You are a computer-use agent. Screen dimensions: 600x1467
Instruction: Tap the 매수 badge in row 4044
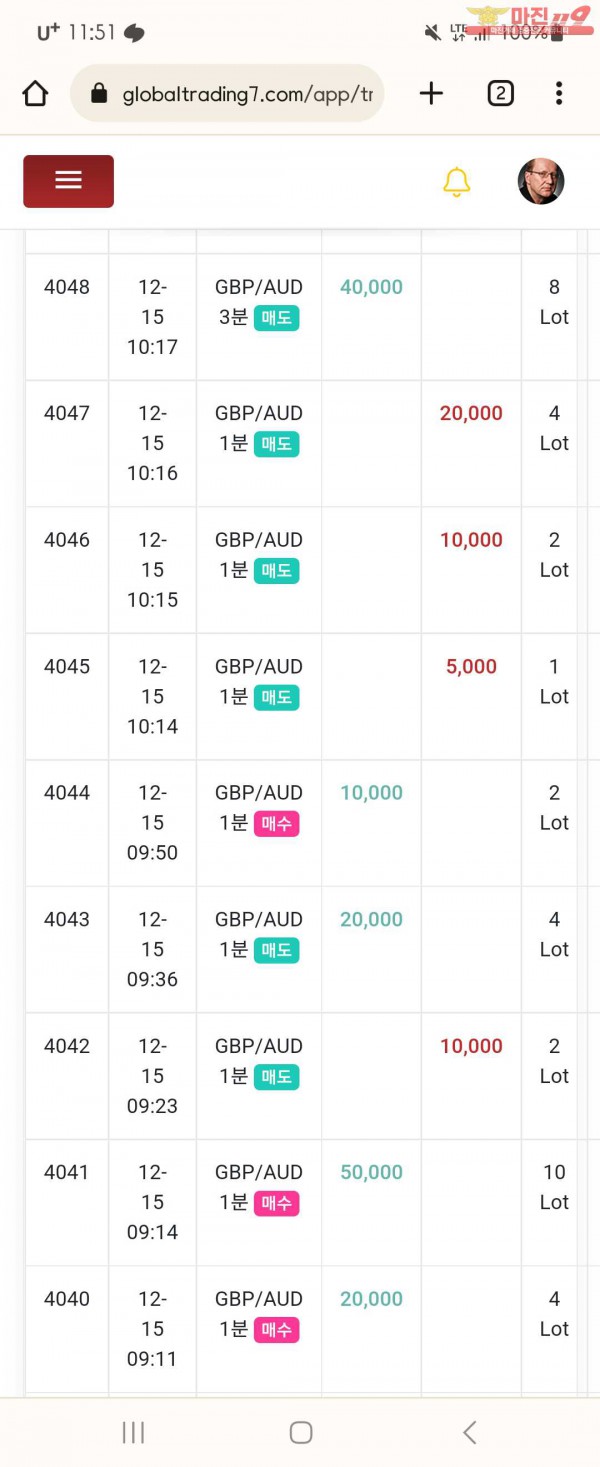(276, 823)
